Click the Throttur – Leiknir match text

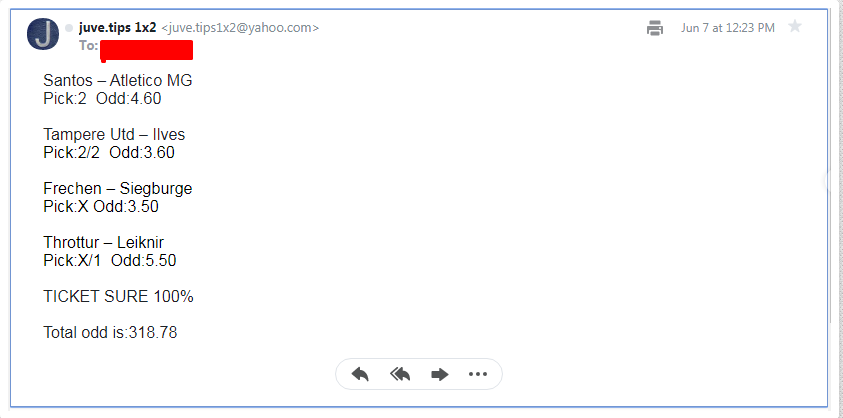pyautogui.click(x=103, y=243)
